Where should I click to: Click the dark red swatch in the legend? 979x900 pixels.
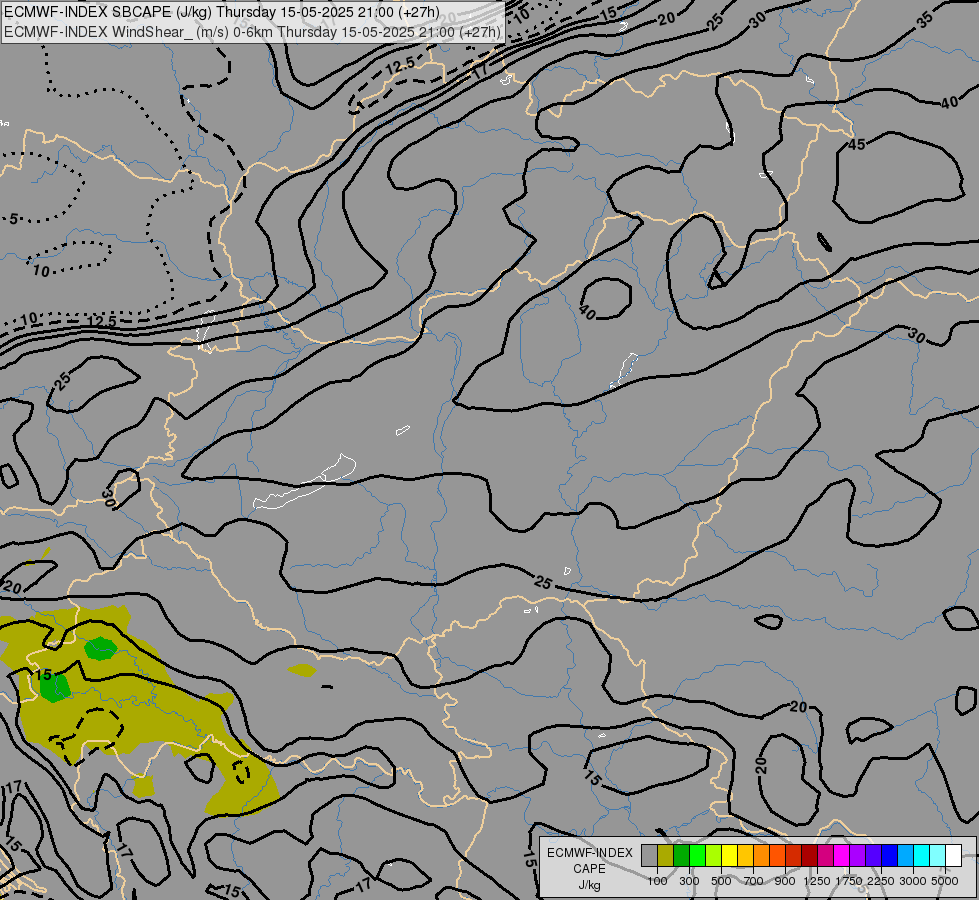coord(809,855)
